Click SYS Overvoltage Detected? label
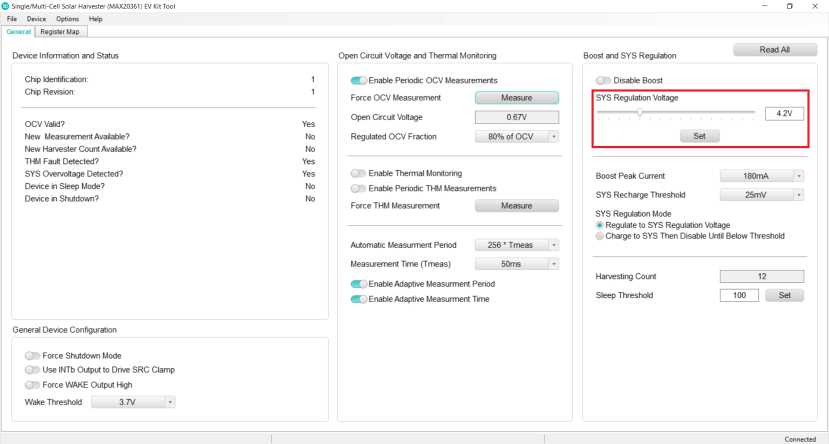The image size is (829, 444). [x=73, y=174]
